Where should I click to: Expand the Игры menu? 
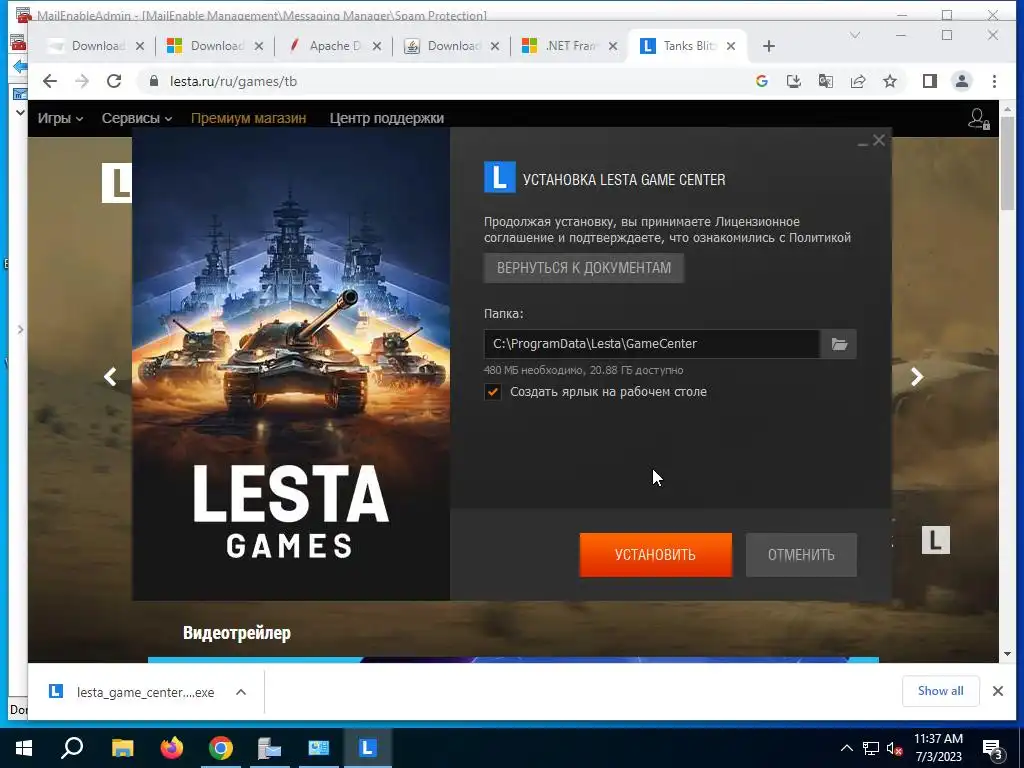click(x=60, y=118)
